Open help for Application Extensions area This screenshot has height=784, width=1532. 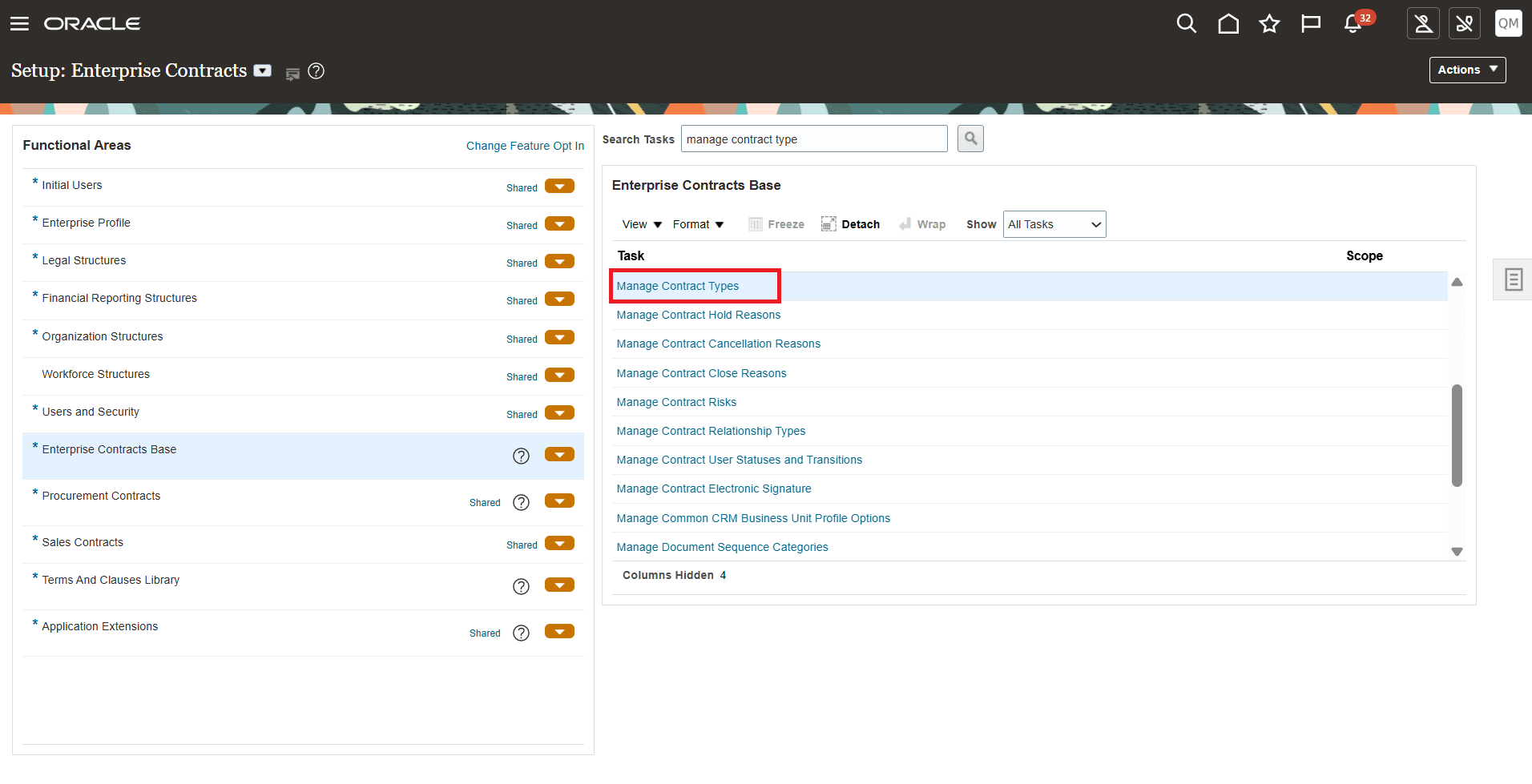(521, 633)
